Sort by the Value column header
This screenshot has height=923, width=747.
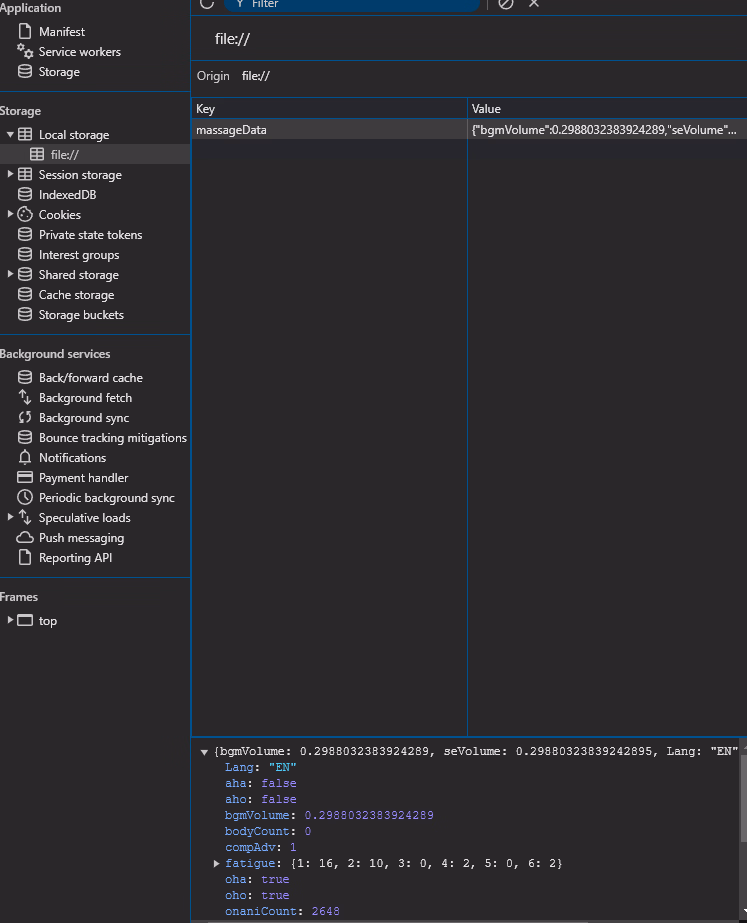pos(607,109)
